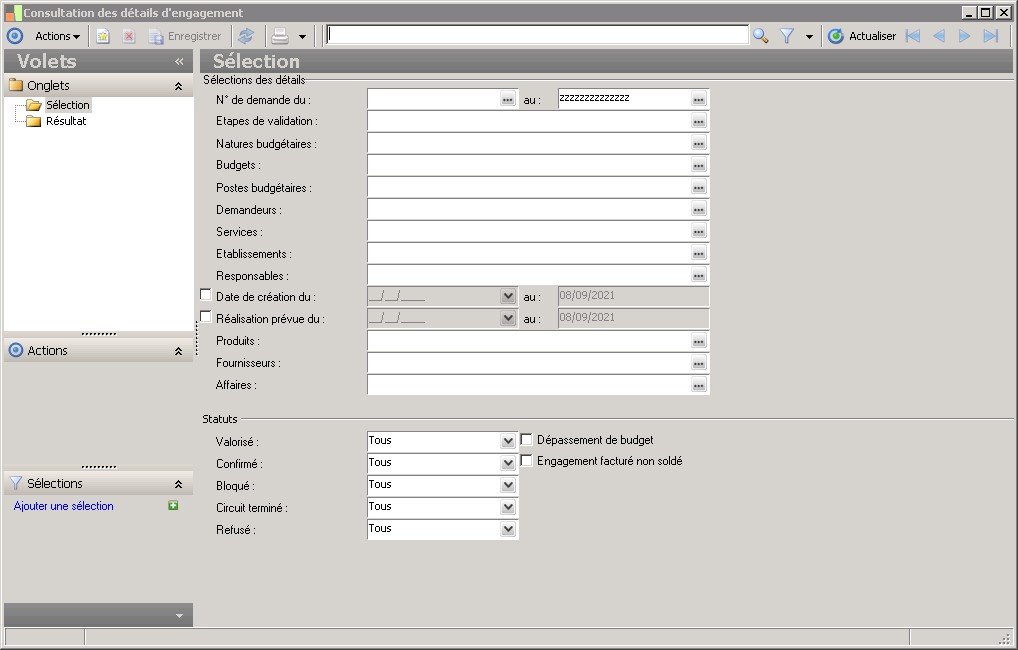The width and height of the screenshot is (1018, 650).
Task: Click the Actualiser refresh button
Action: tap(862, 36)
